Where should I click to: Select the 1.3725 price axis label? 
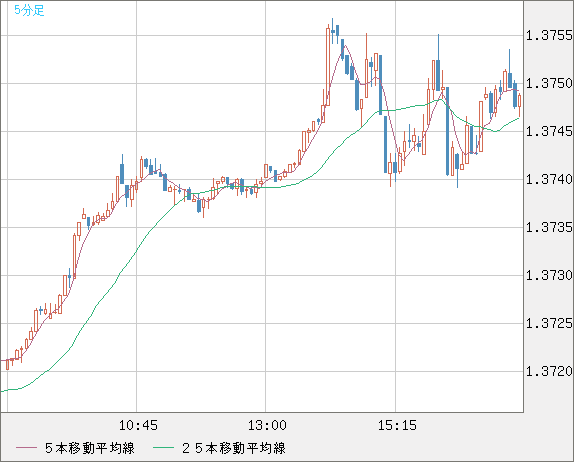549,324
